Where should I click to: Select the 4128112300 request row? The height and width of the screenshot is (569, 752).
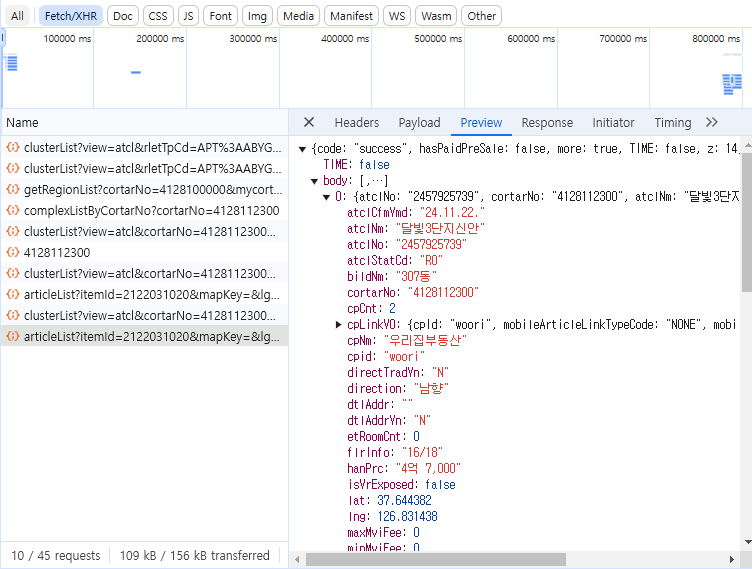click(x=144, y=252)
